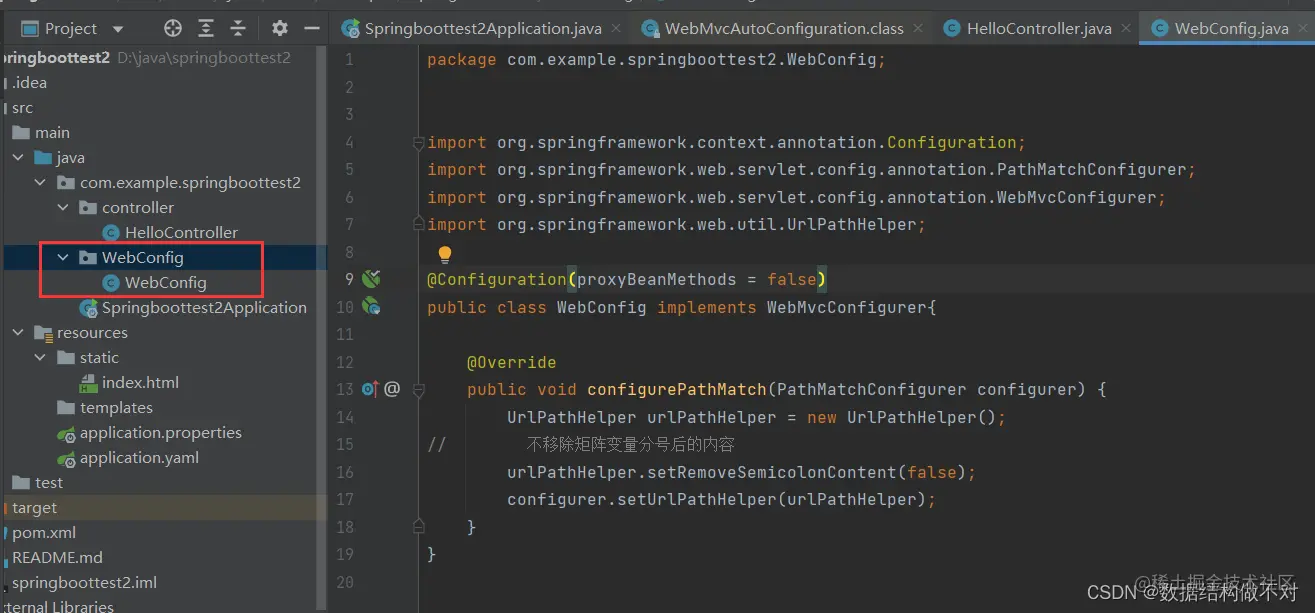Select the springboottest2 project root
This screenshot has width=1315, height=613.
coord(55,58)
